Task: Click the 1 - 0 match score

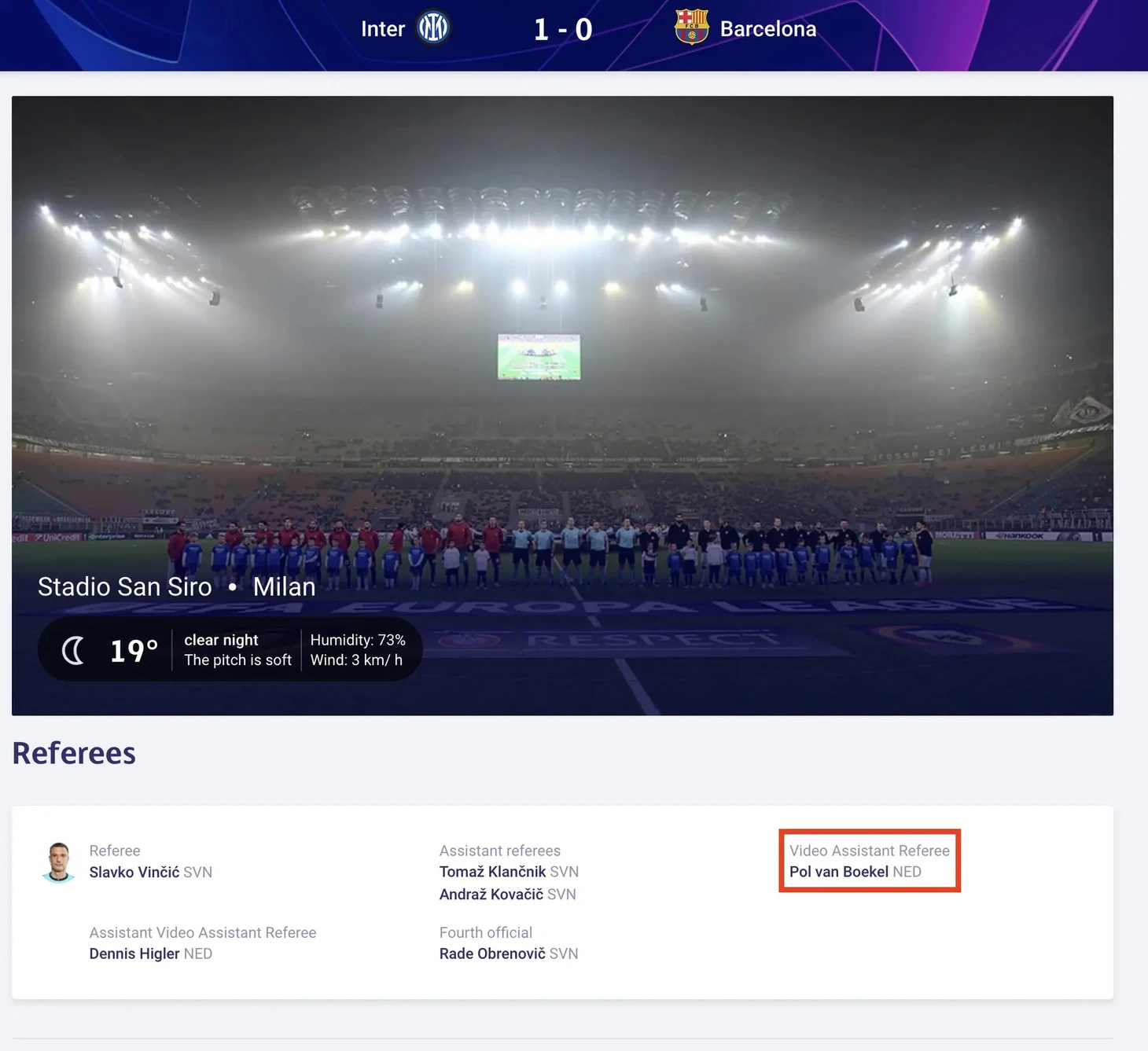Action: [563, 30]
